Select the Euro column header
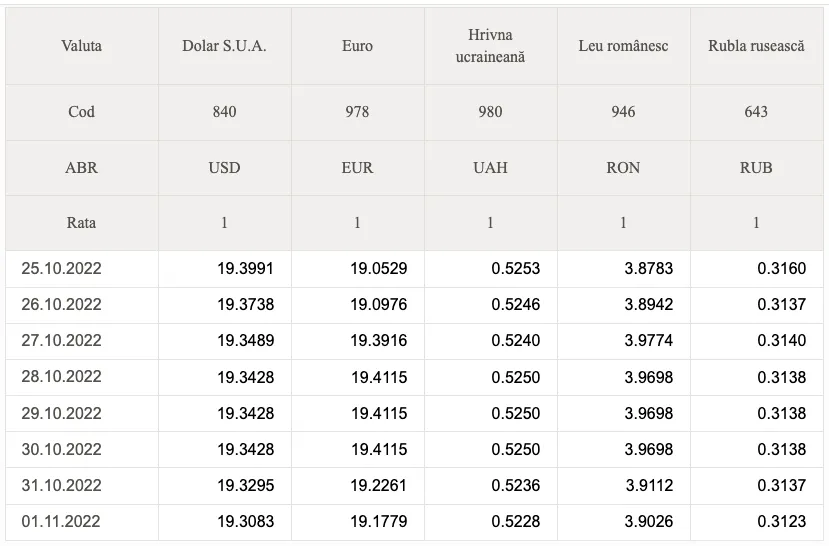The width and height of the screenshot is (829, 546). pyautogui.click(x=357, y=46)
